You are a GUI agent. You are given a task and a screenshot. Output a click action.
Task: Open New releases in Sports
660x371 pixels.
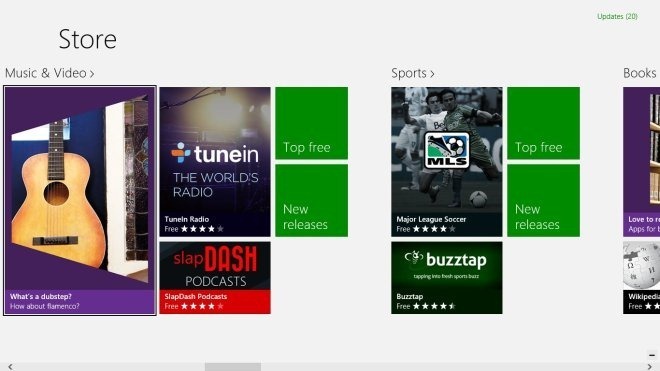tap(543, 200)
